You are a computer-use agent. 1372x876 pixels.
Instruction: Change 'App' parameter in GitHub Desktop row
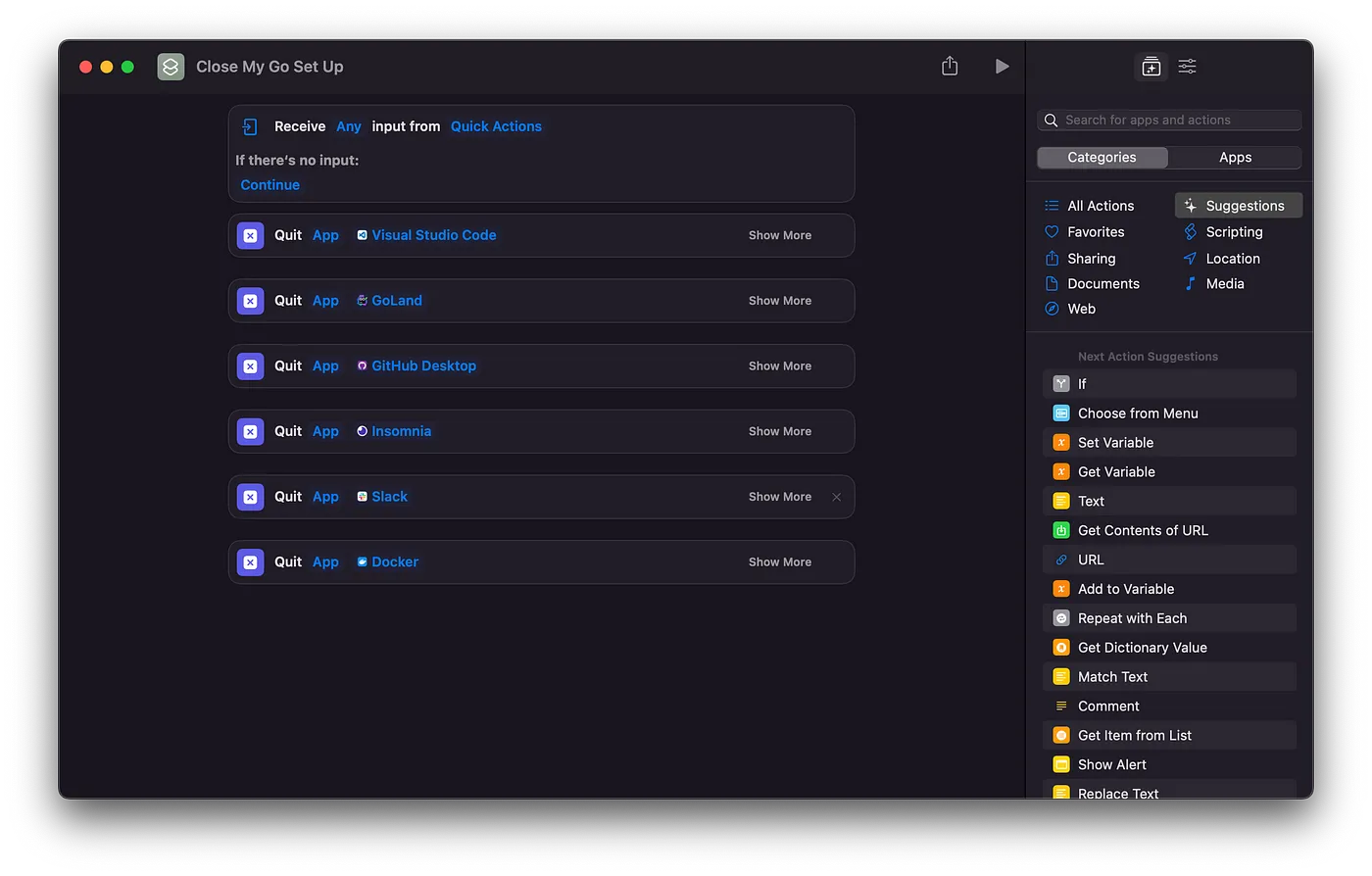click(325, 366)
